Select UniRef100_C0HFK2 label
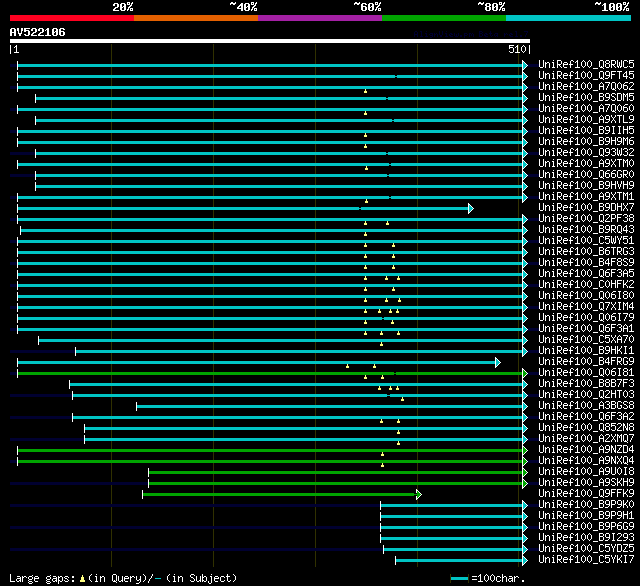Screen dimensions: 640x586 tap(586, 285)
